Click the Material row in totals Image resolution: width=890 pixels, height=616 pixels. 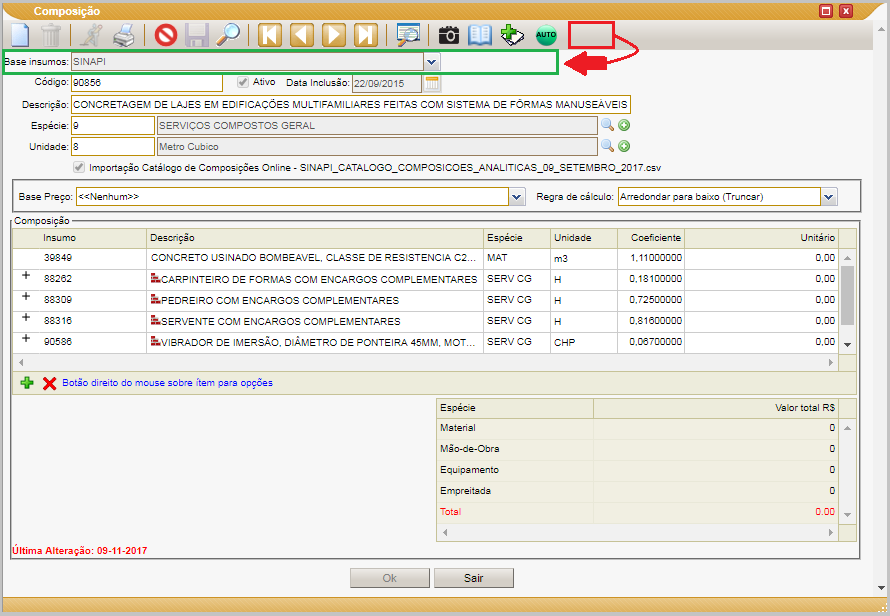[637, 428]
